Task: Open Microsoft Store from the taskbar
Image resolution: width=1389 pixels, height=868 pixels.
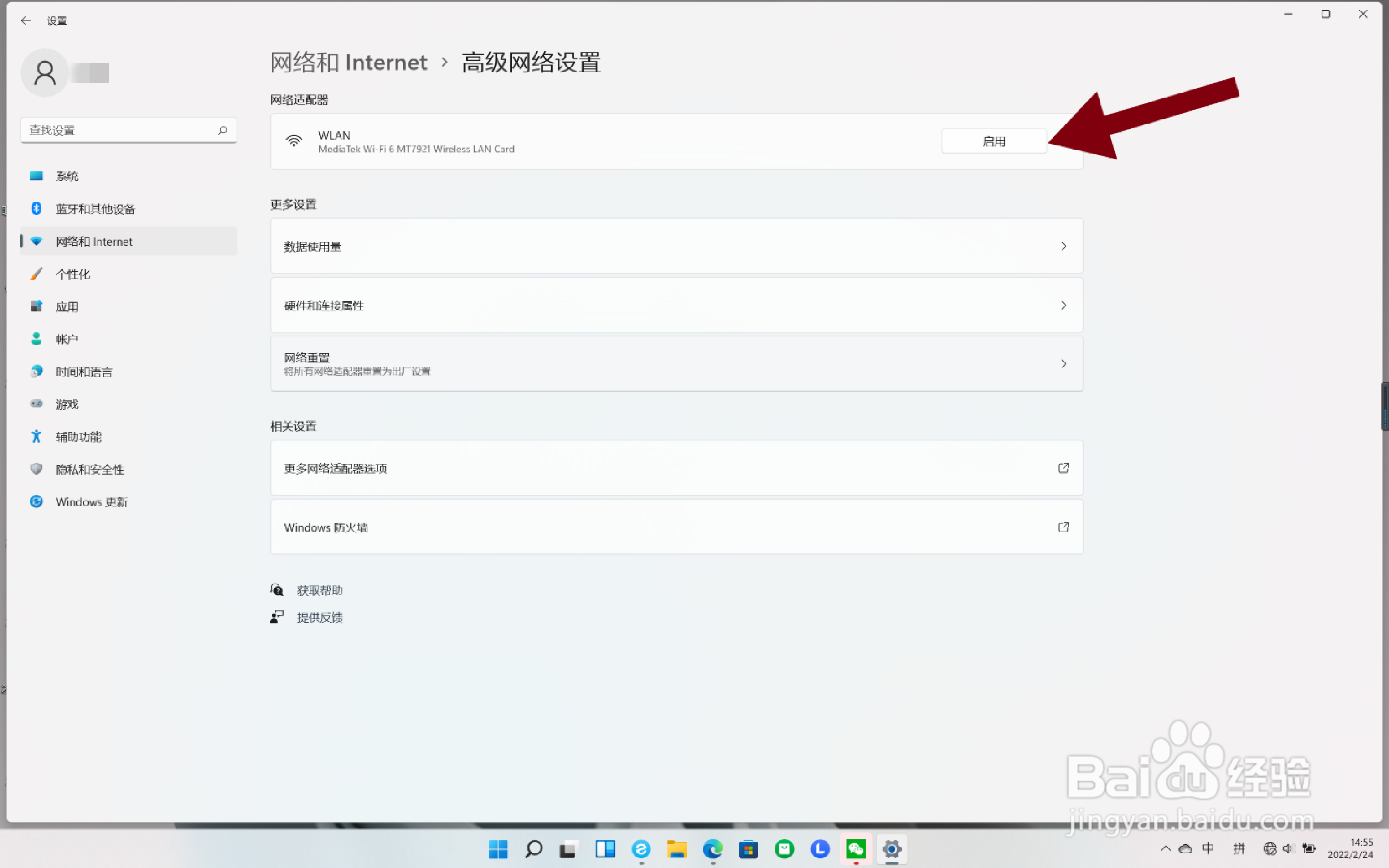Action: coord(748,849)
